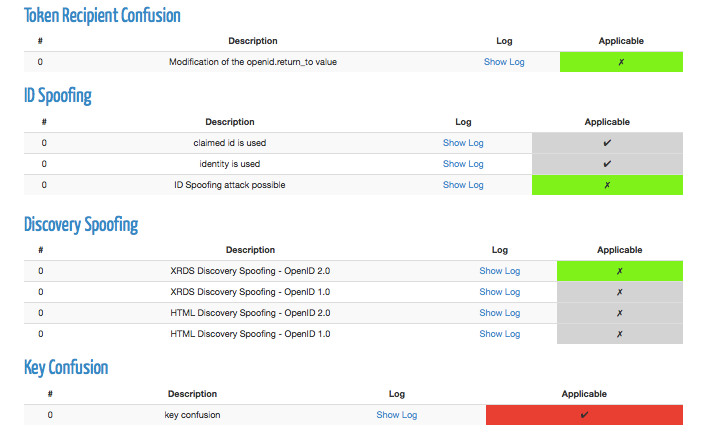
Task: Click the cross mark in openid.return_to row
Action: tap(620, 62)
